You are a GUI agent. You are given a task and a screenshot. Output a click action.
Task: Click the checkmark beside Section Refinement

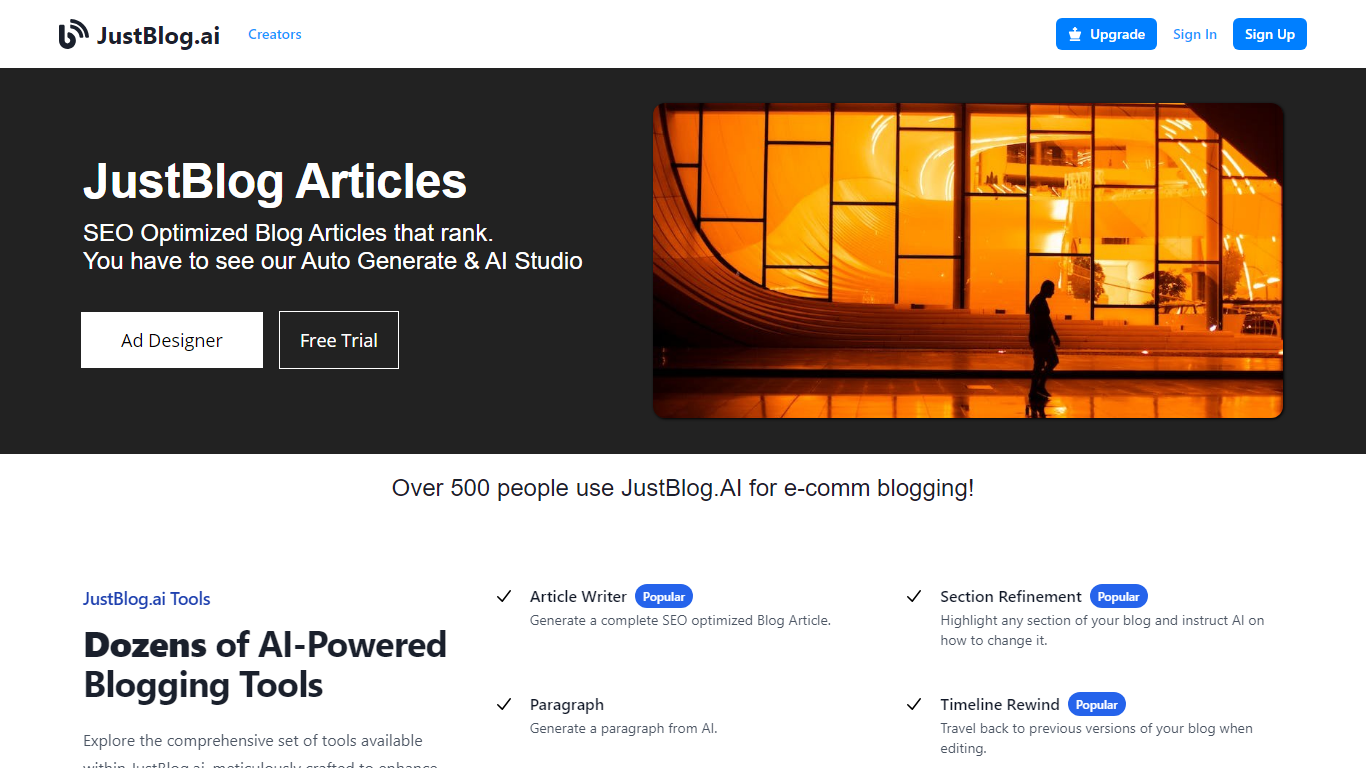pyautogui.click(x=914, y=597)
